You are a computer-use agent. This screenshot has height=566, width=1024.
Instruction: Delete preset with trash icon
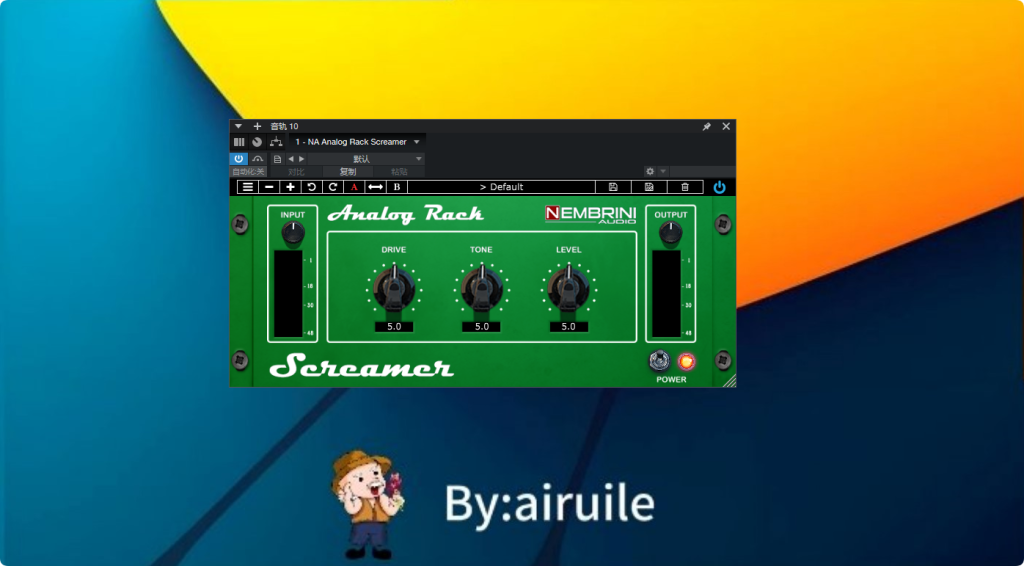pyautogui.click(x=685, y=187)
